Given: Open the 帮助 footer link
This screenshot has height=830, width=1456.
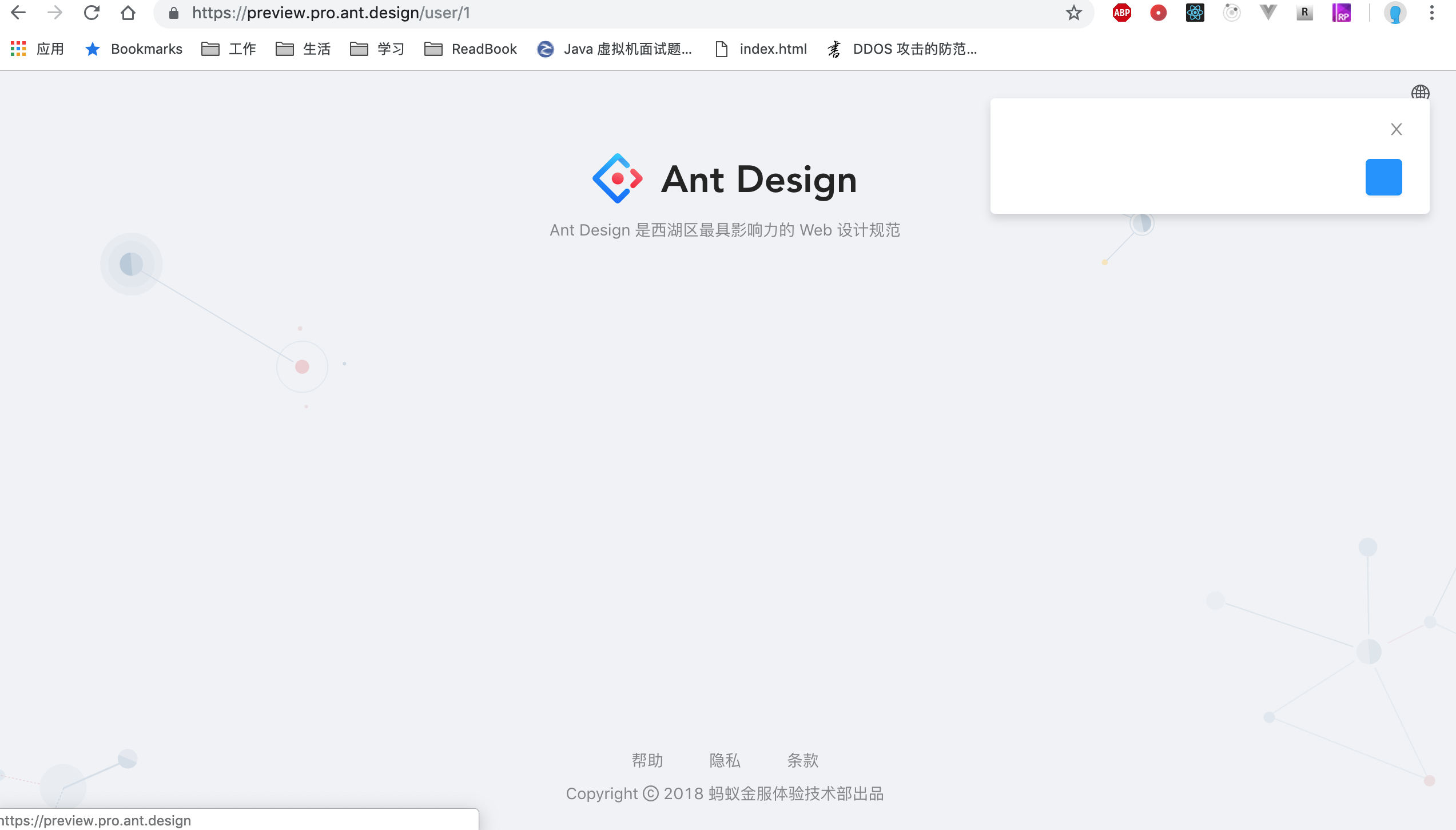Looking at the screenshot, I should tap(647, 760).
